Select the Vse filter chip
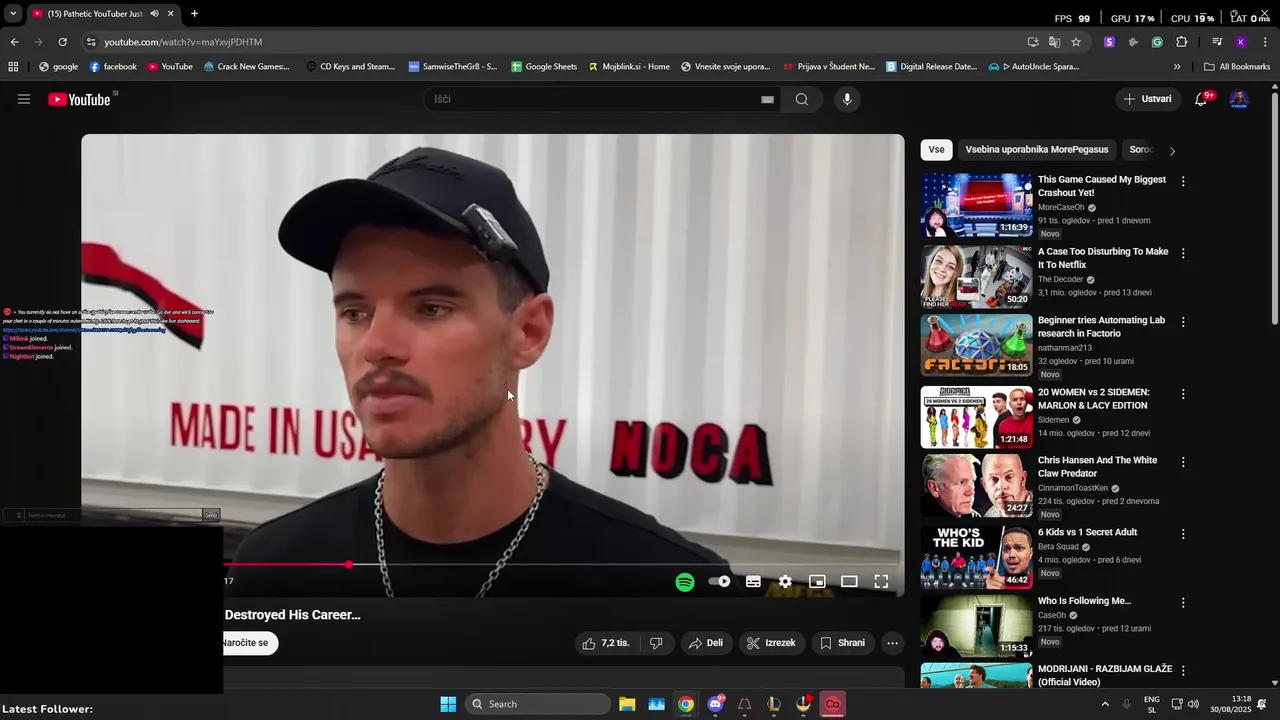1280x720 pixels. click(x=936, y=150)
